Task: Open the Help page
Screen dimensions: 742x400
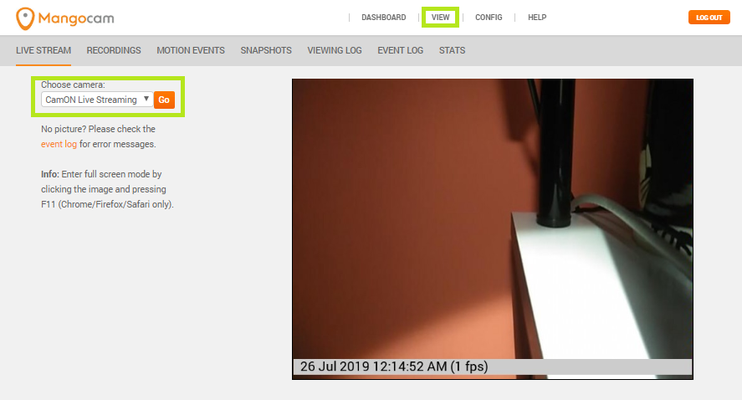Action: [x=537, y=18]
